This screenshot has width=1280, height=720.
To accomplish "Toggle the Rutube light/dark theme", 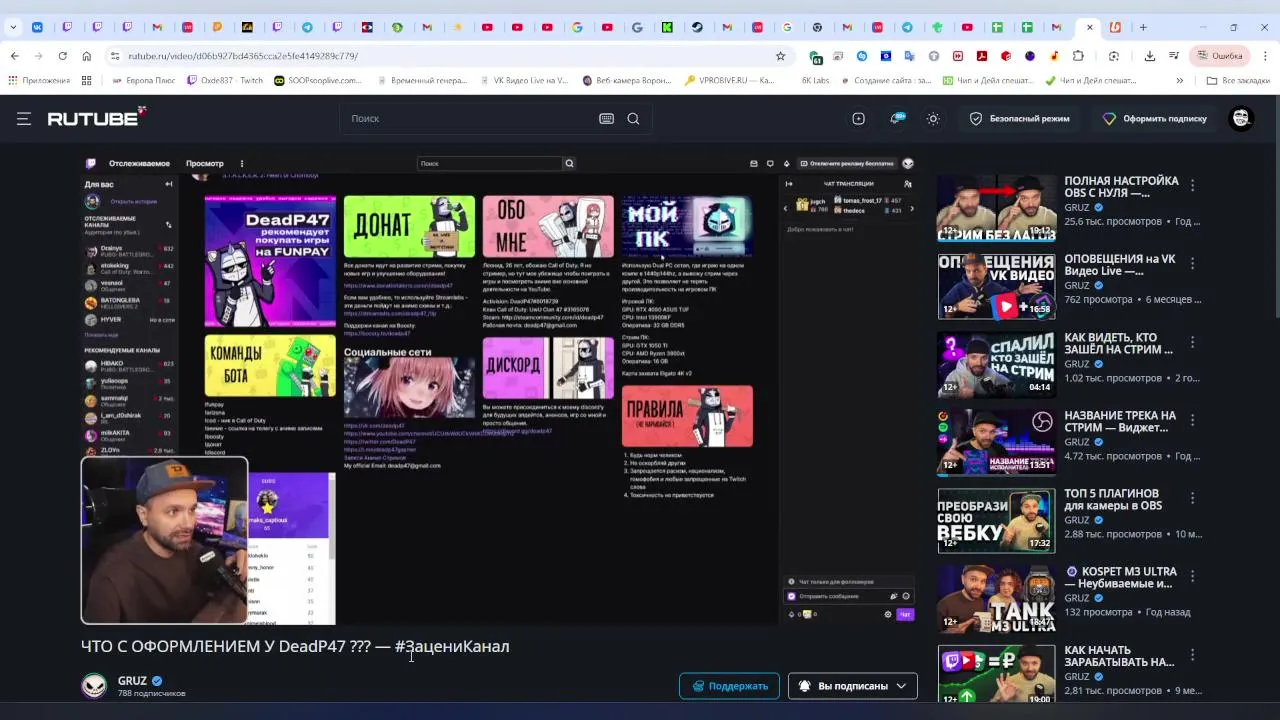I will 933,118.
